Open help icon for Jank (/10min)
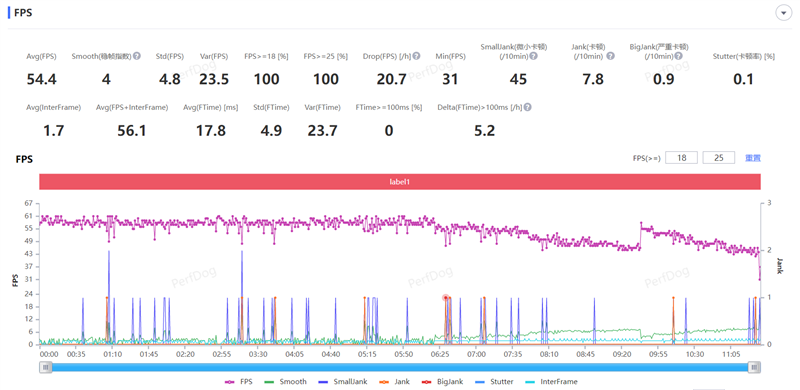 610,56
